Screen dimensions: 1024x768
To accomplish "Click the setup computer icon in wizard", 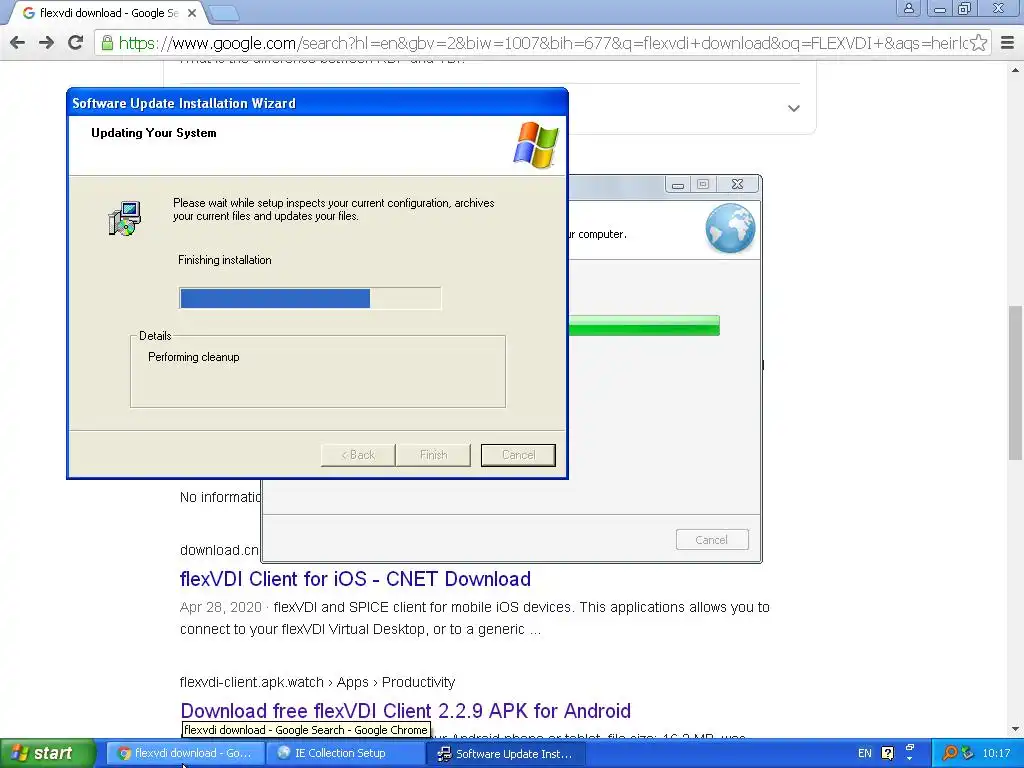I will pyautogui.click(x=125, y=218).
